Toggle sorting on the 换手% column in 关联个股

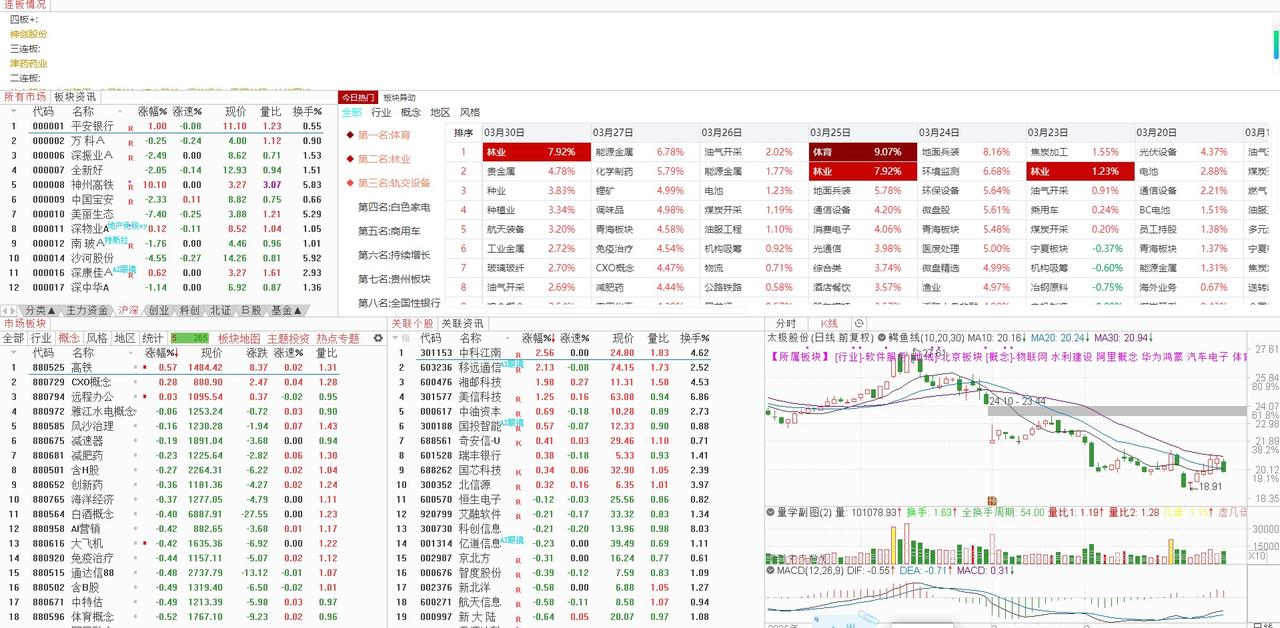[694, 338]
